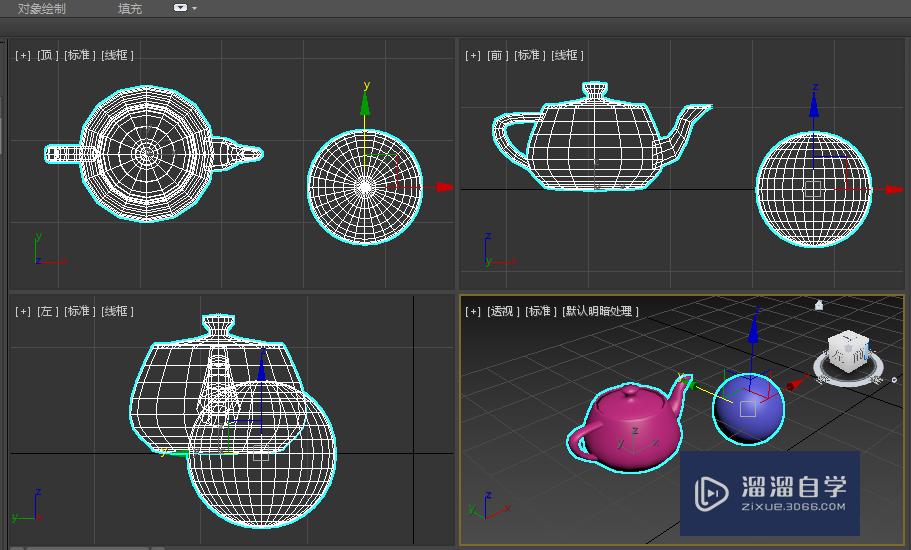Click the blue Z-axis arrow in Left viewport
This screenshot has height=550, width=911.
tap(261, 368)
